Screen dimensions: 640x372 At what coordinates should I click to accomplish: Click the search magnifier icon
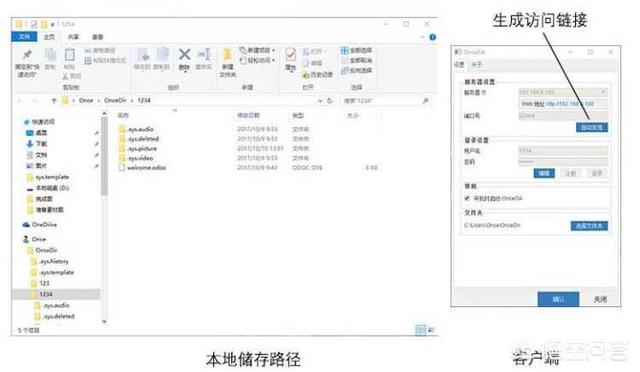pos(425,100)
